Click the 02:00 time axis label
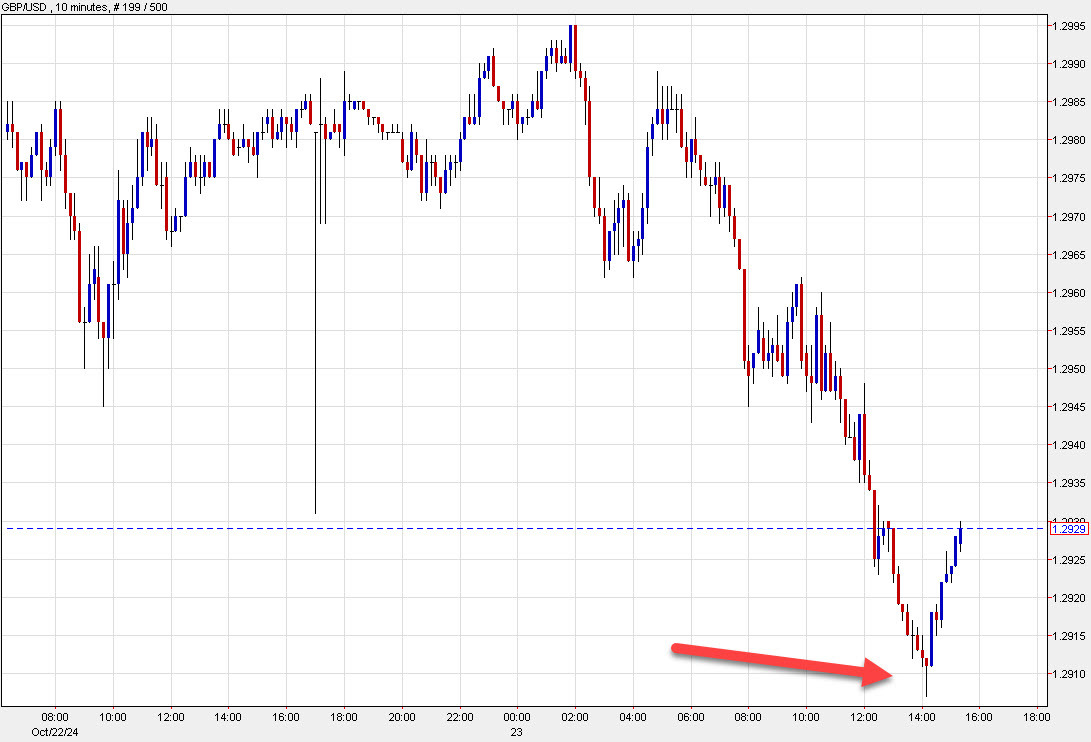 pos(575,718)
